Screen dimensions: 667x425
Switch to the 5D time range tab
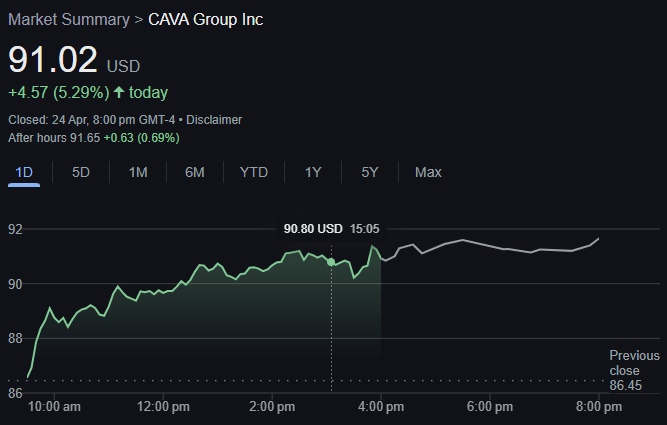click(x=81, y=172)
